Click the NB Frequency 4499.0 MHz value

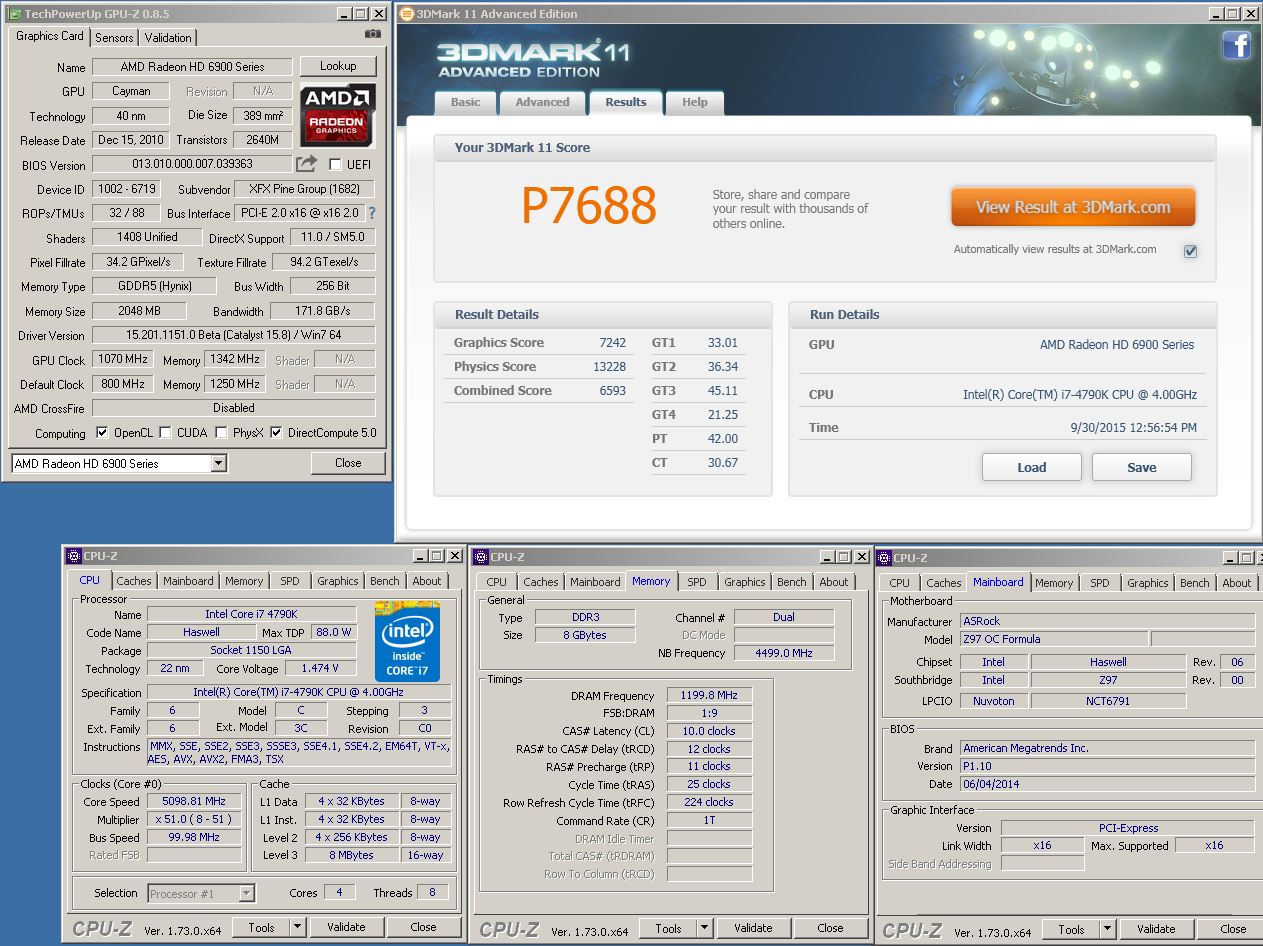click(x=783, y=653)
